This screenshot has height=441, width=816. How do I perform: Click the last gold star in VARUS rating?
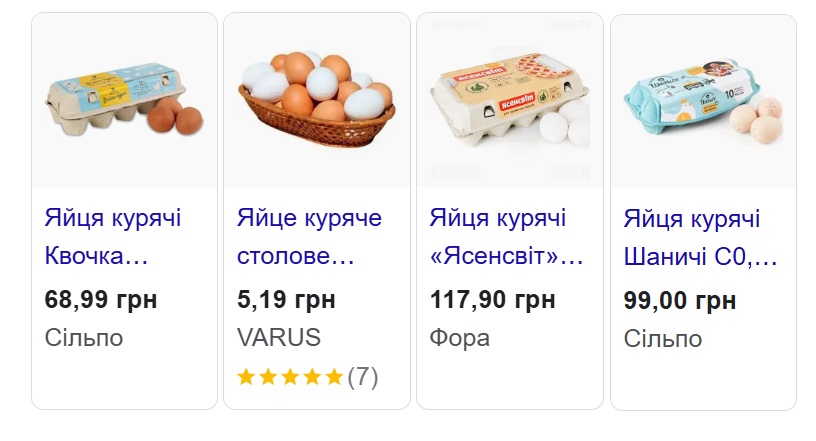pos(334,377)
